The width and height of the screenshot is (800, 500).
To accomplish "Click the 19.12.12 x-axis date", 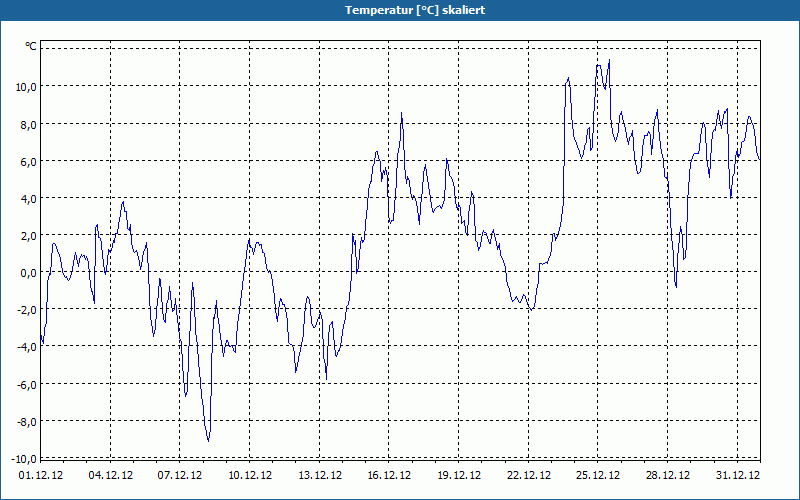I will 459,476.
